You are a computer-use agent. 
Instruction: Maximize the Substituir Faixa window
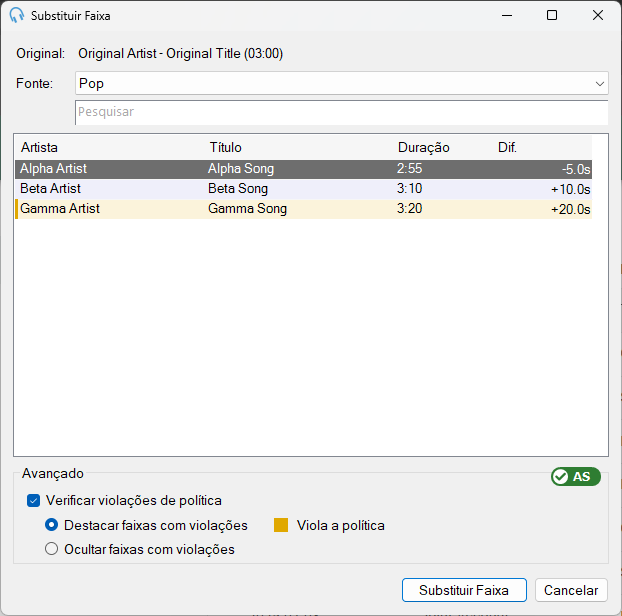[x=552, y=15]
